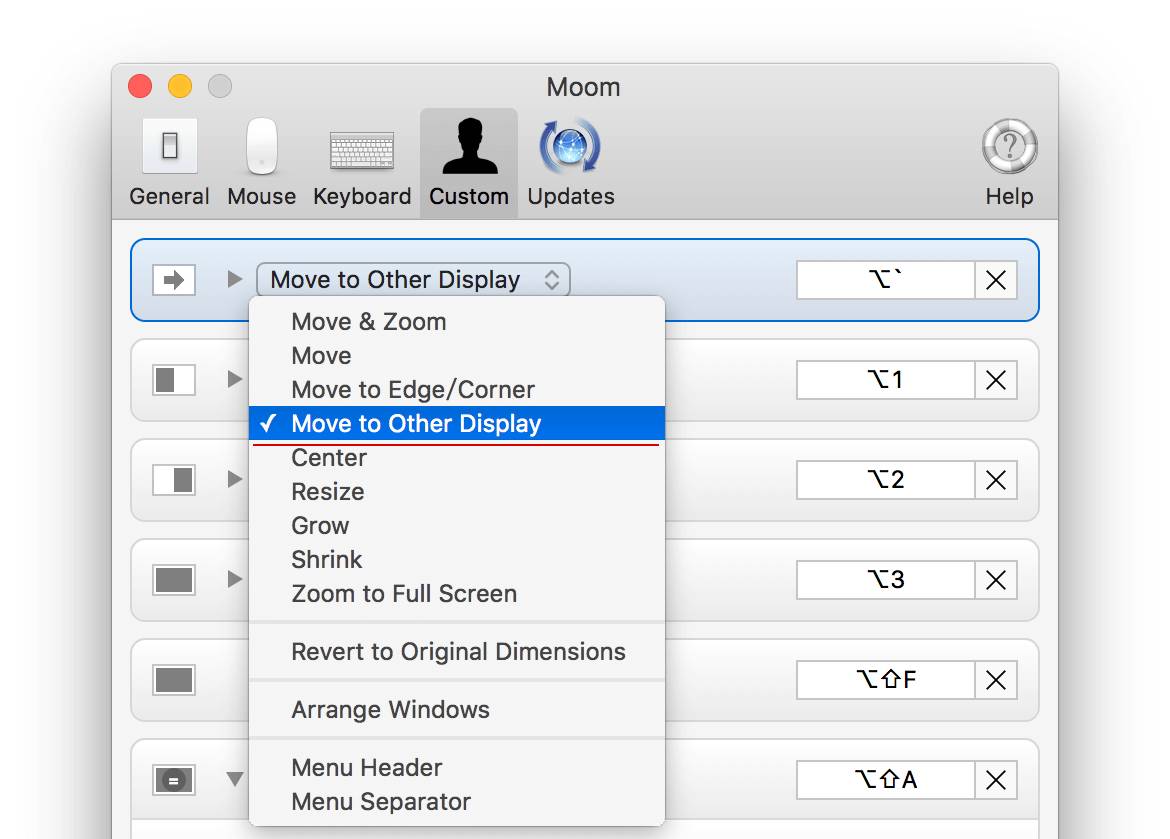Viewport: 1170px width, 839px height.
Task: Choose Move & Zoom from the menu
Action: 368,322
